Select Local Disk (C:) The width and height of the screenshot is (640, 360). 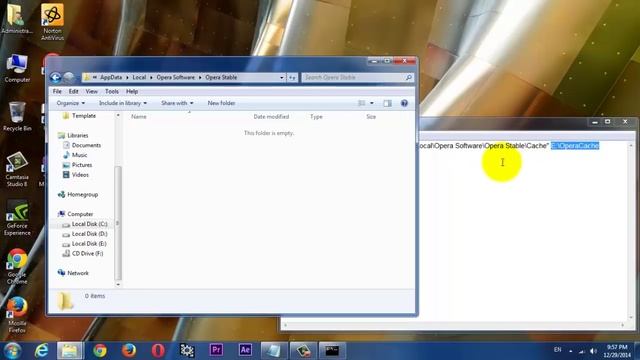(89, 224)
